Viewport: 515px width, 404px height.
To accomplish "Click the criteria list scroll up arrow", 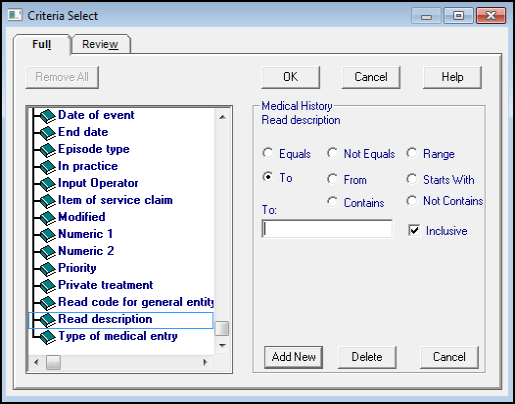I will click(x=222, y=117).
